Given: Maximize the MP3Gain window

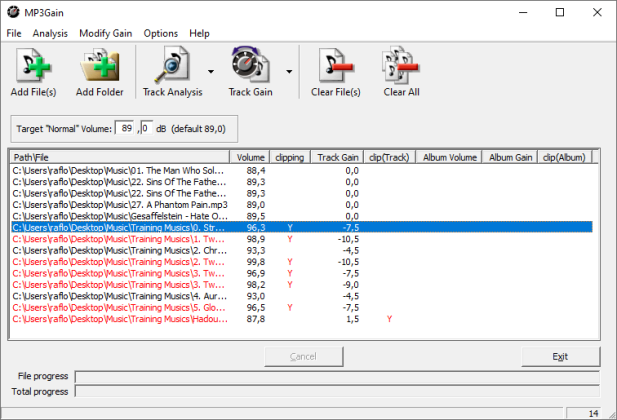Looking at the screenshot, I should (560, 13).
